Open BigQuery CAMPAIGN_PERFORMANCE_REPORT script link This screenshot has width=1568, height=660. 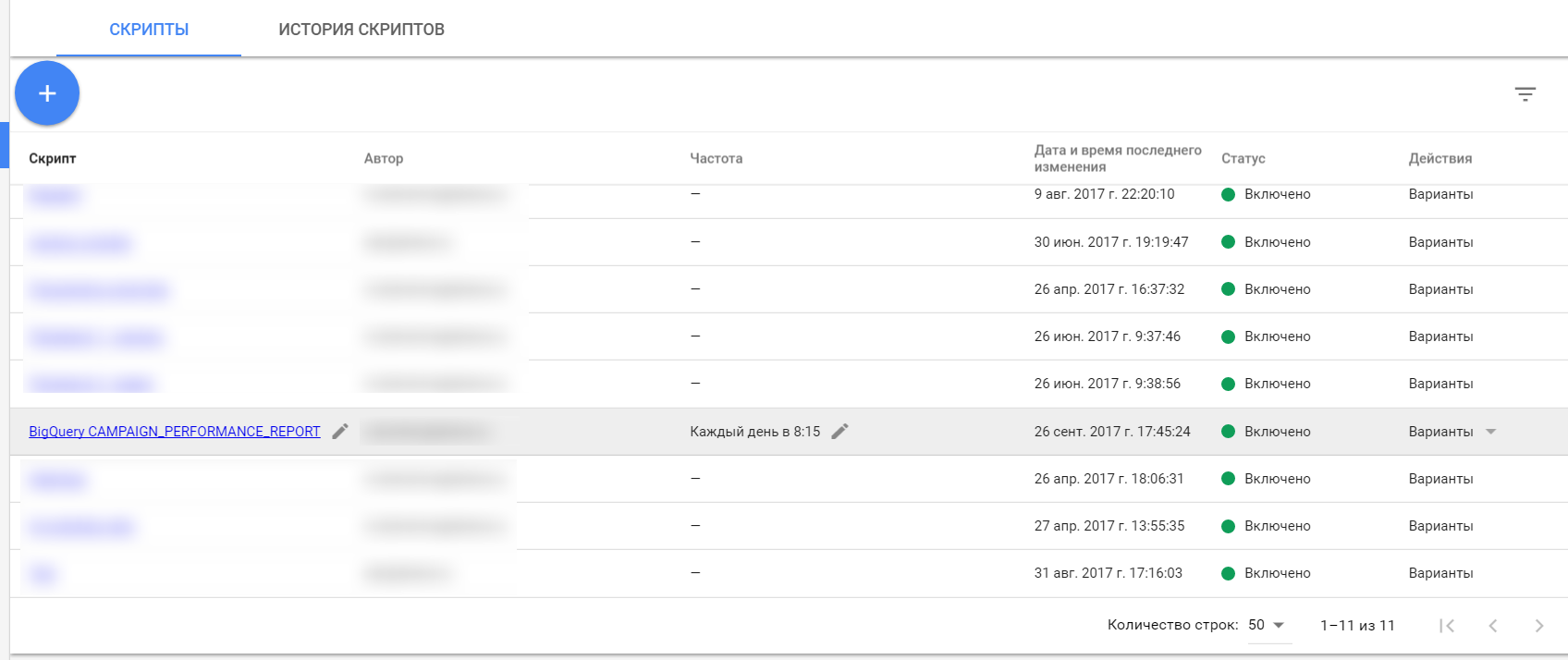click(x=175, y=432)
